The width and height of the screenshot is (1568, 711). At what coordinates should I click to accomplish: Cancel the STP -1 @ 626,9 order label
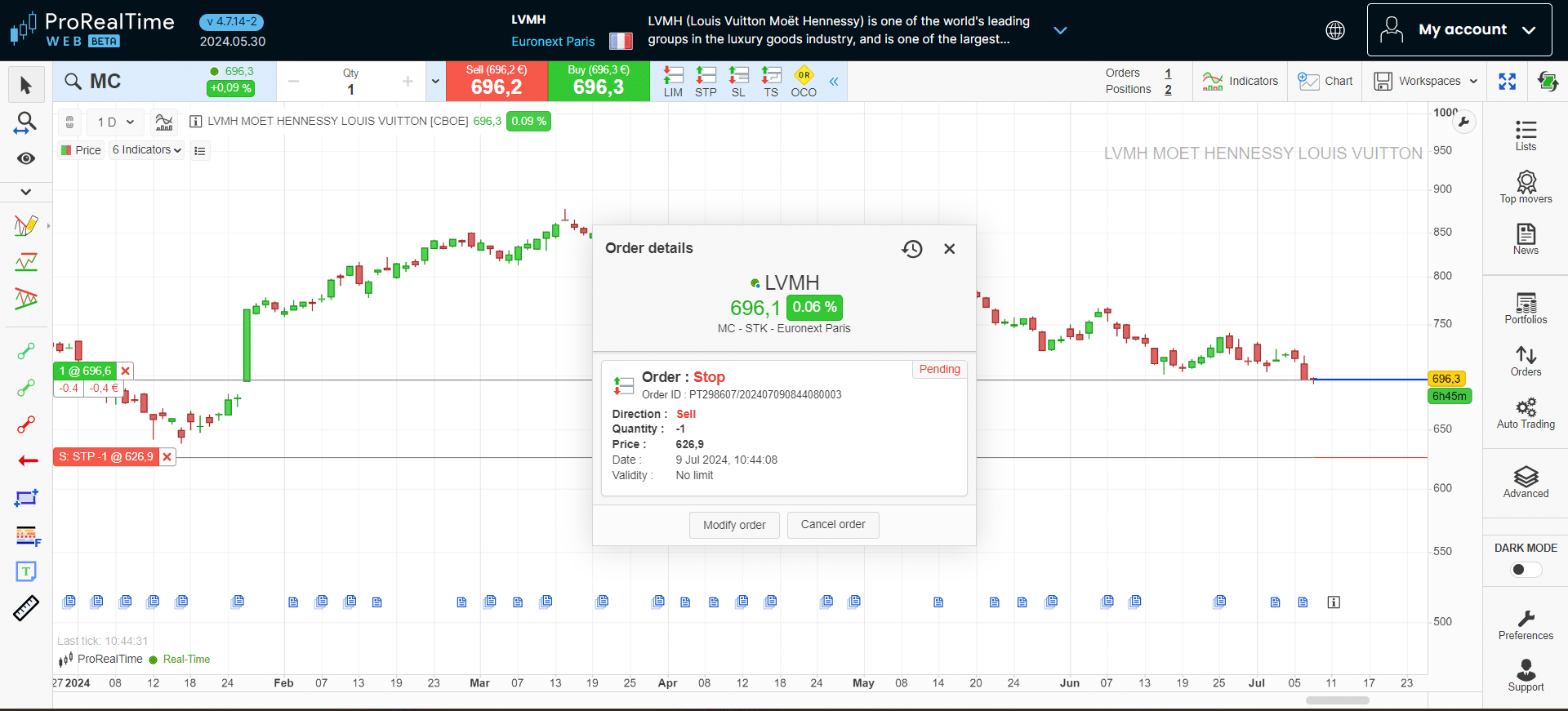click(x=167, y=457)
